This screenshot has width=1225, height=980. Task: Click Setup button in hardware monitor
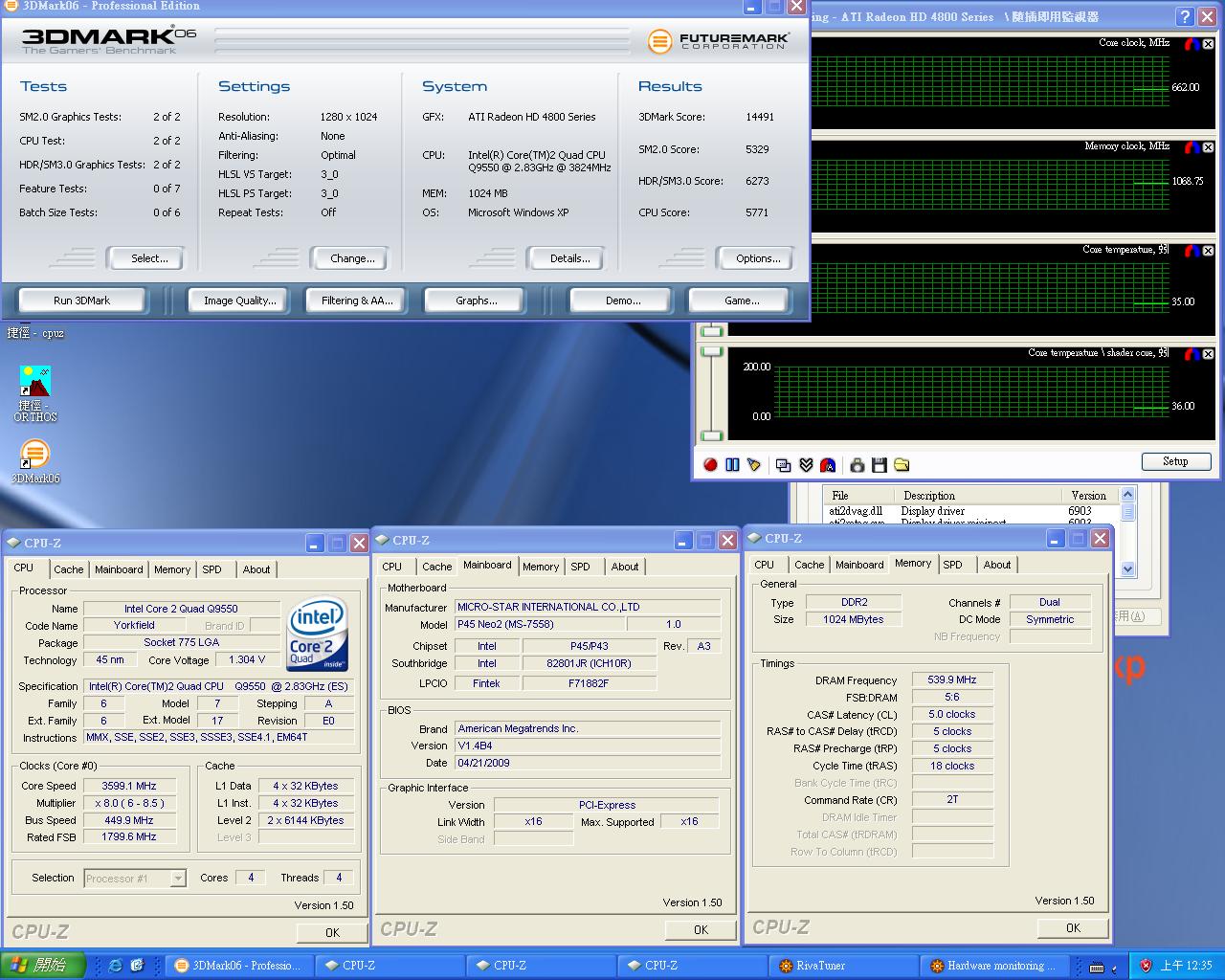pyautogui.click(x=1175, y=461)
